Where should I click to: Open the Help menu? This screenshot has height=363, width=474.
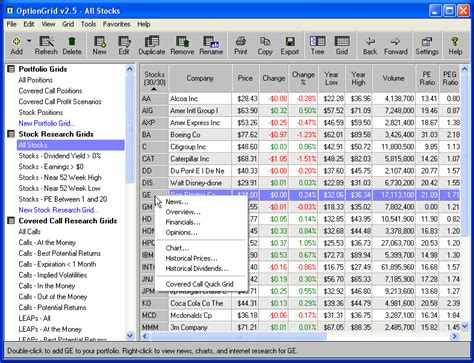144,24
